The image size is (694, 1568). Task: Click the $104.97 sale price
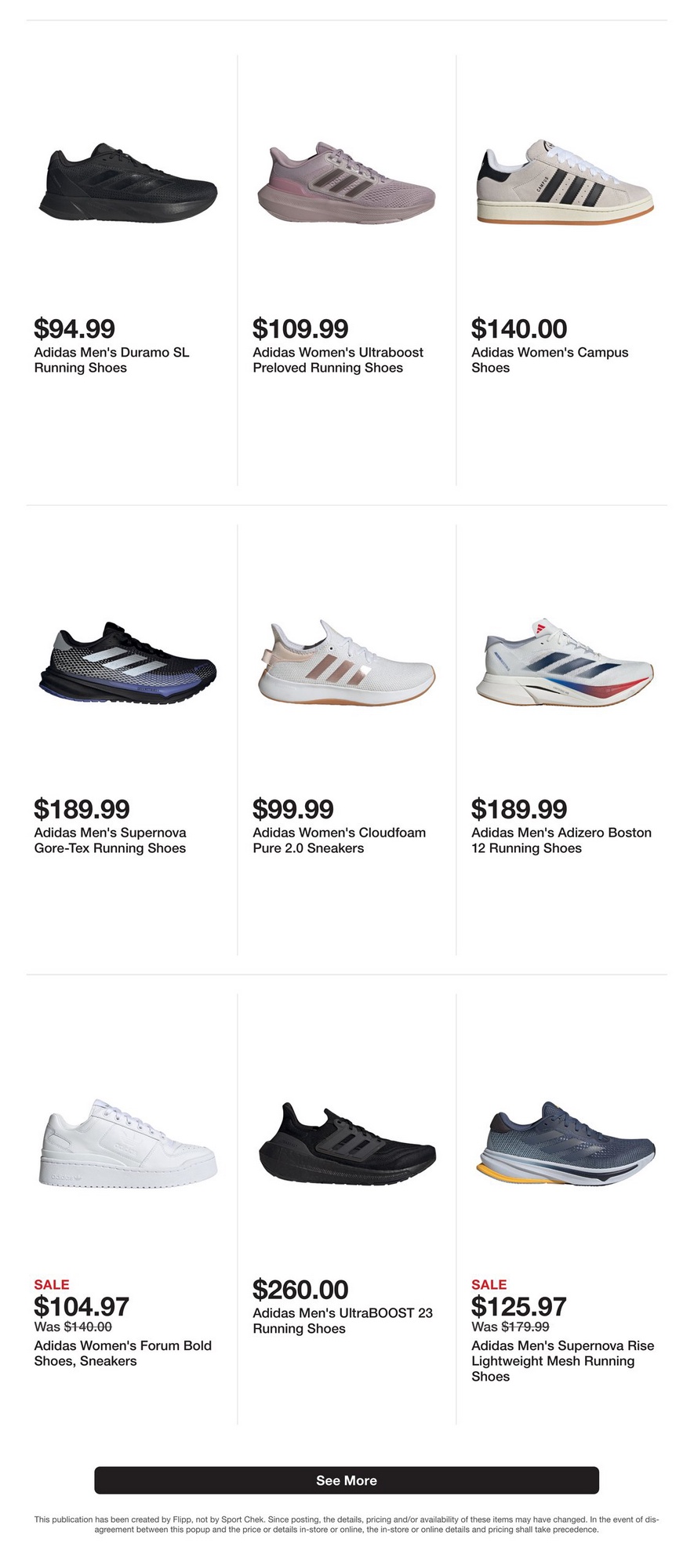82,1306
